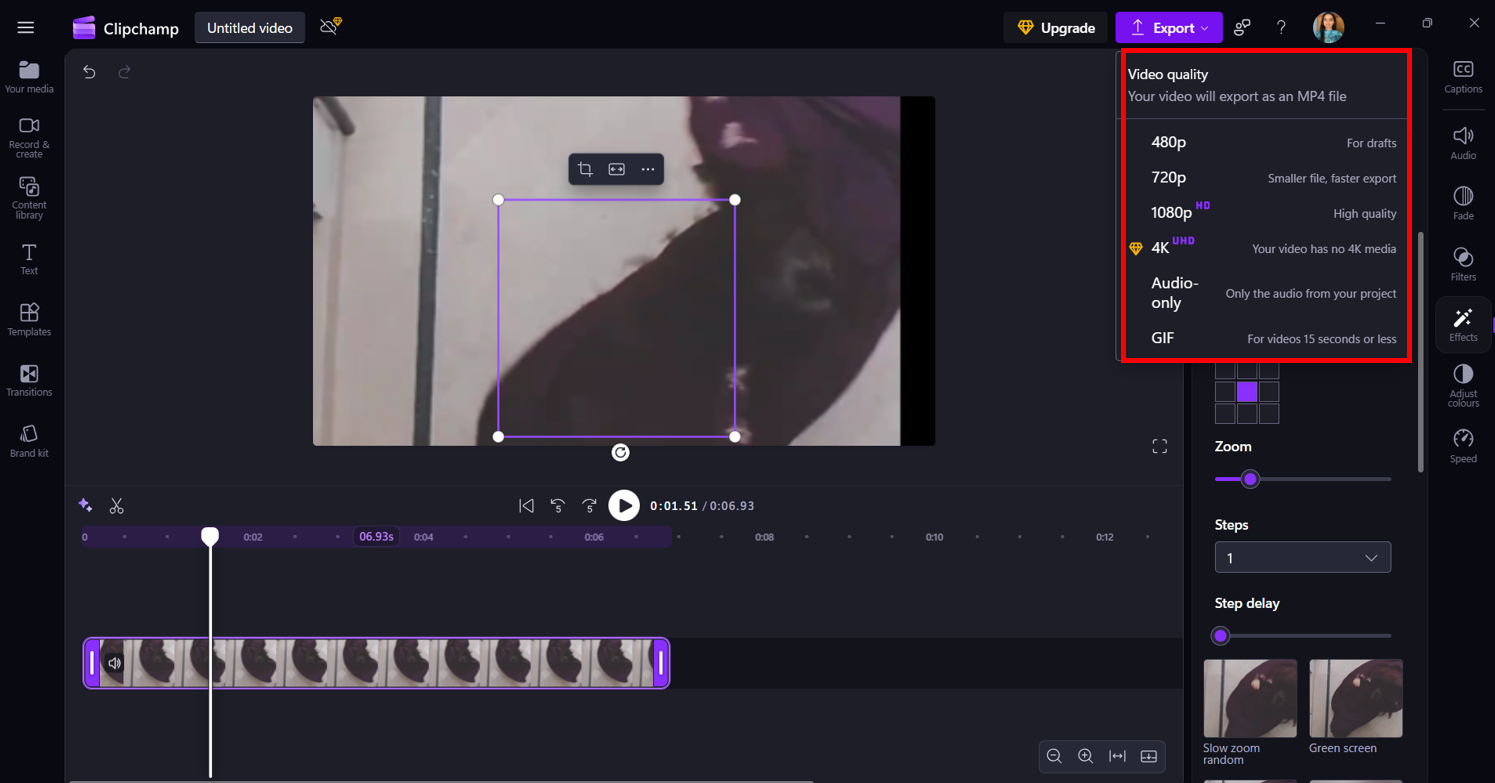The image size is (1495, 783).
Task: Click the Step delay slider
Action: point(1221,636)
